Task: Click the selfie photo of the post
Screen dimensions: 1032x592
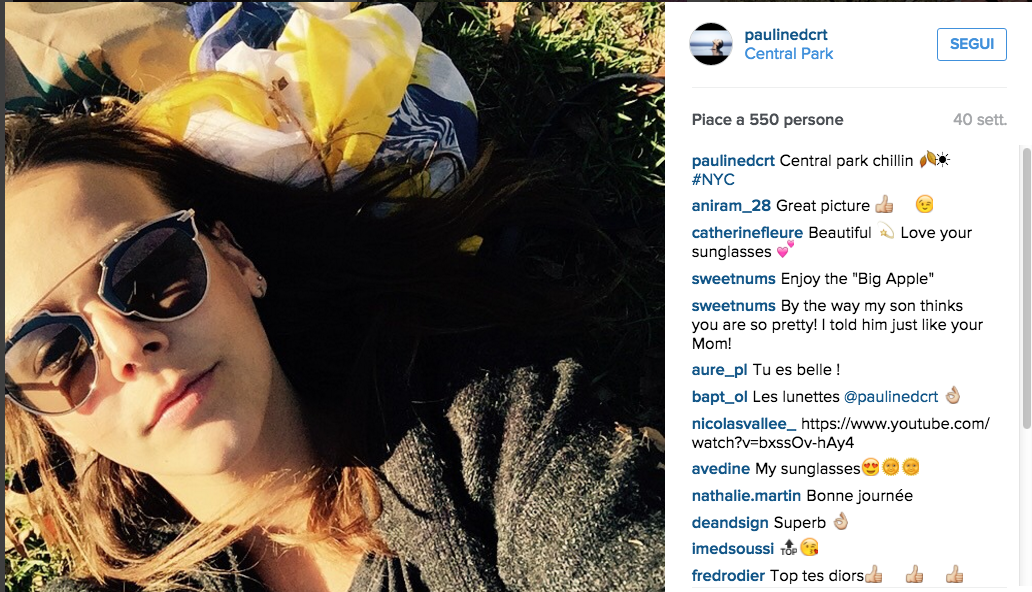Action: coord(335,296)
